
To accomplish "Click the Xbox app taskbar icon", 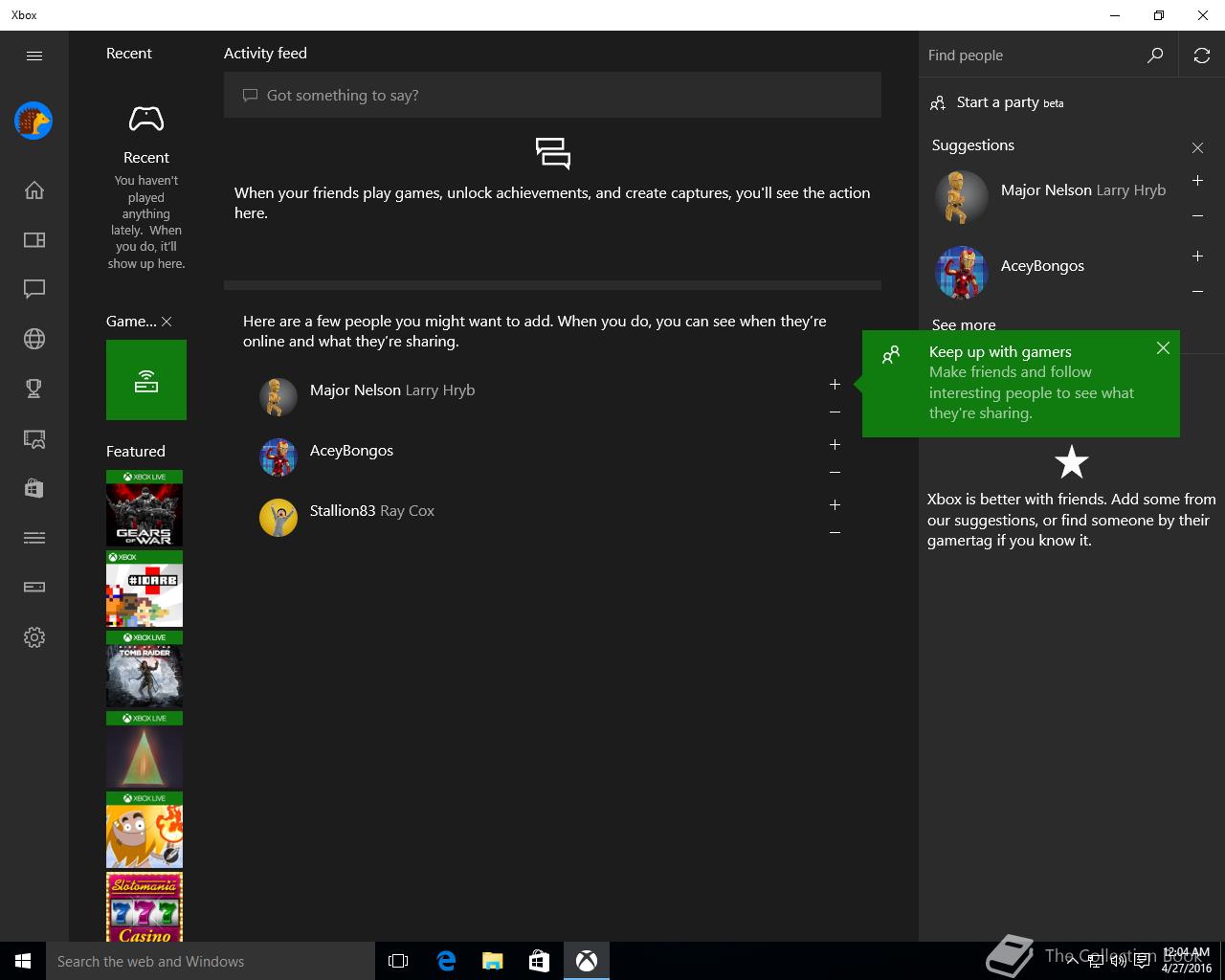I will pyautogui.click(x=587, y=961).
